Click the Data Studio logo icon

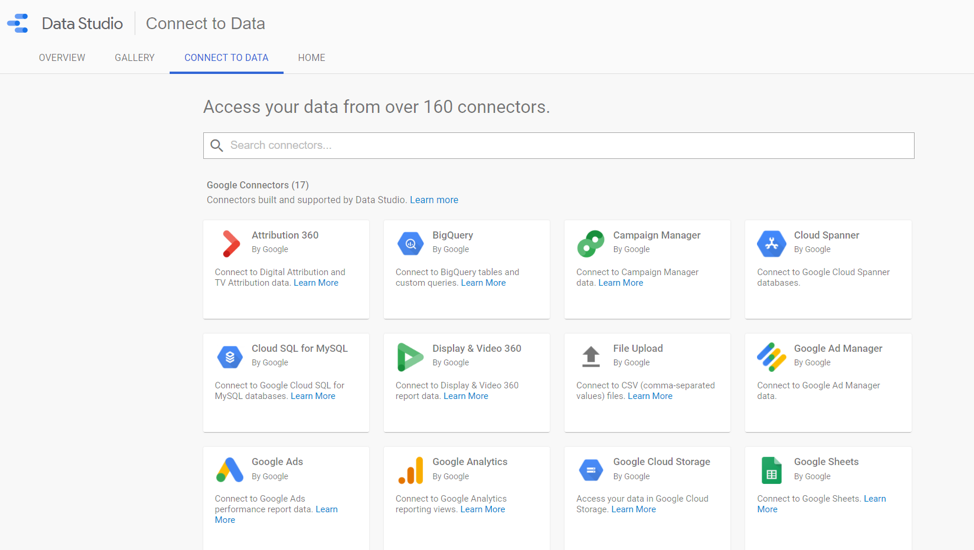click(18, 23)
